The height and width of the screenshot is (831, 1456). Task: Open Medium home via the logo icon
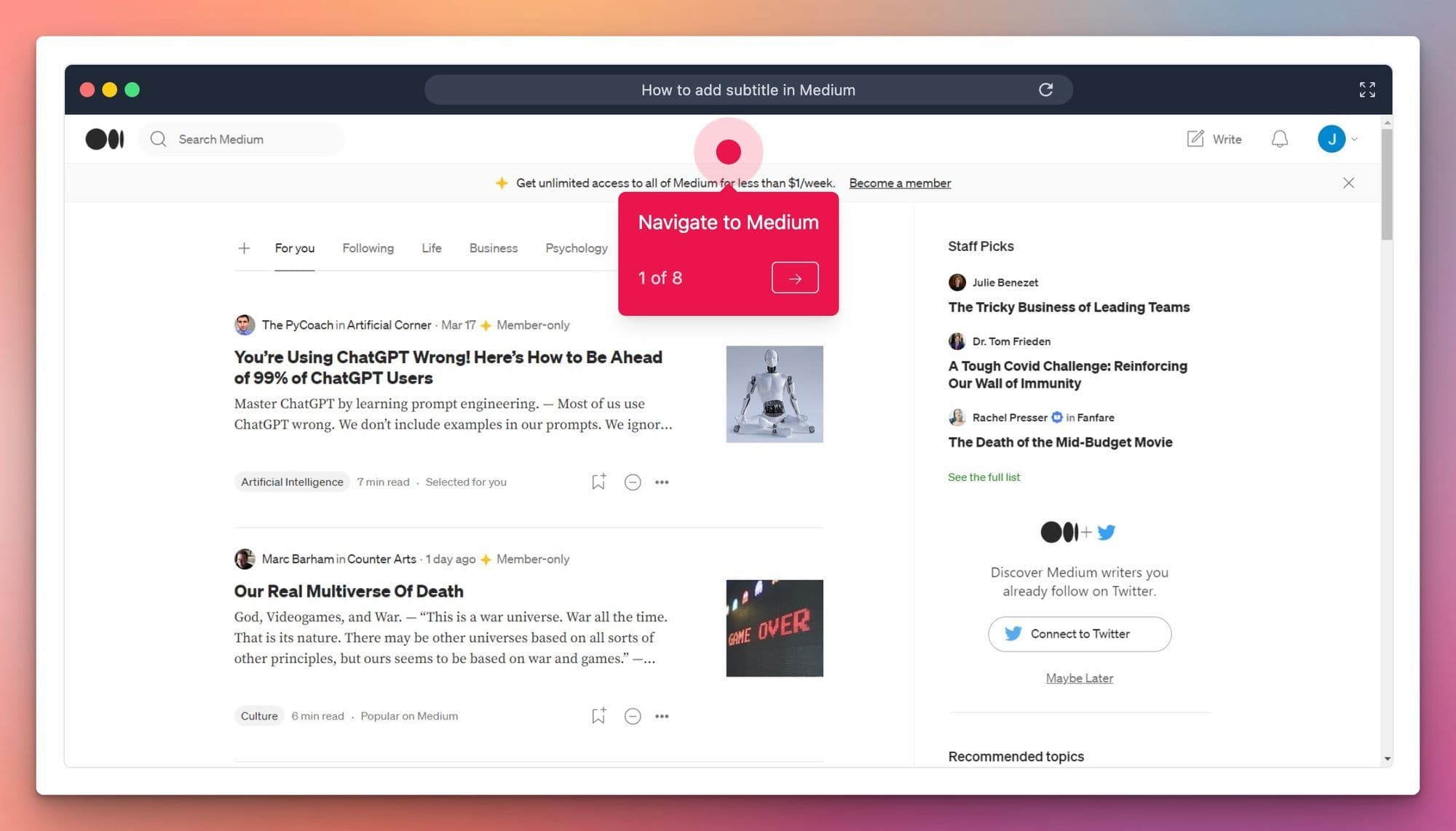click(104, 138)
